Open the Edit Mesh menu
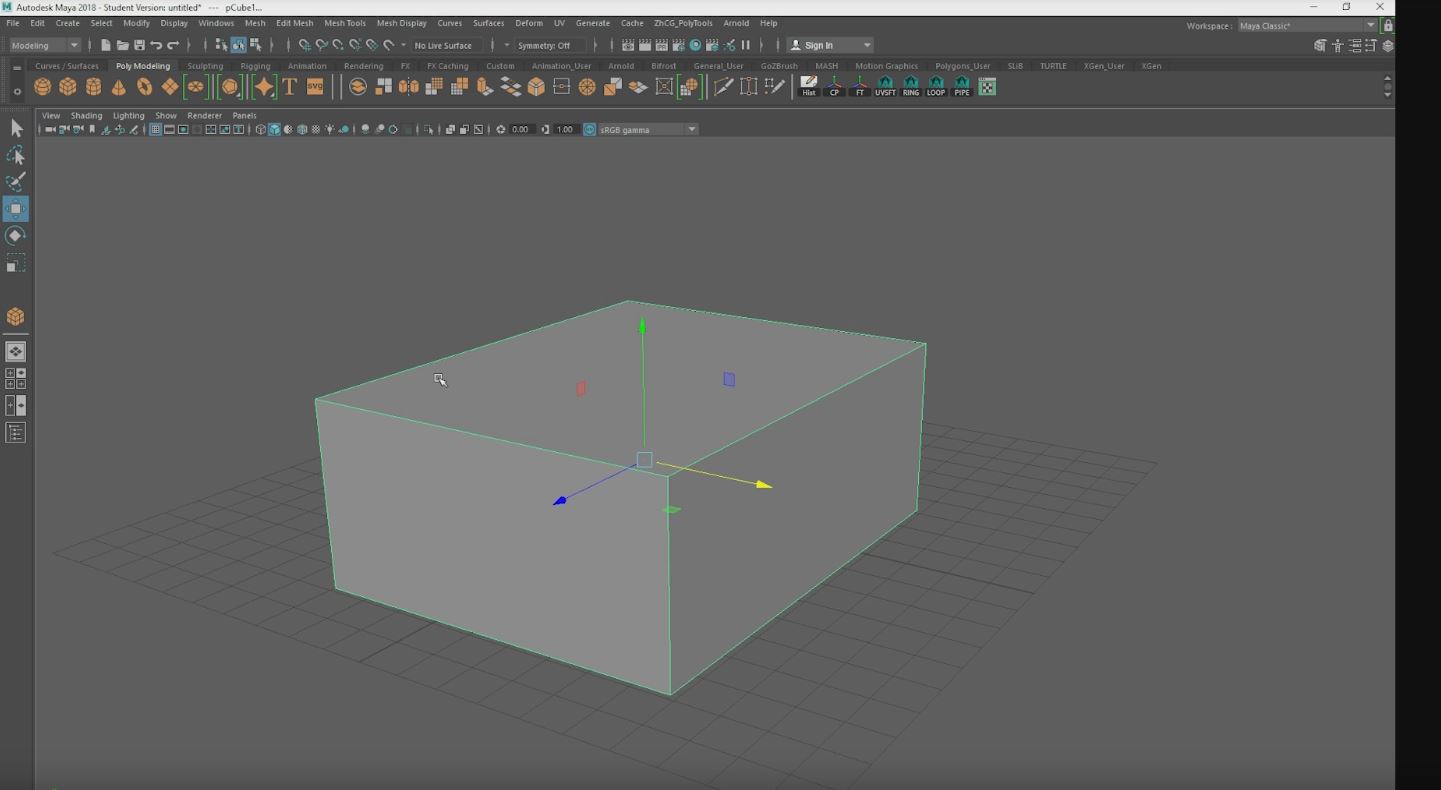Viewport: 1441px width, 790px height. [x=294, y=23]
